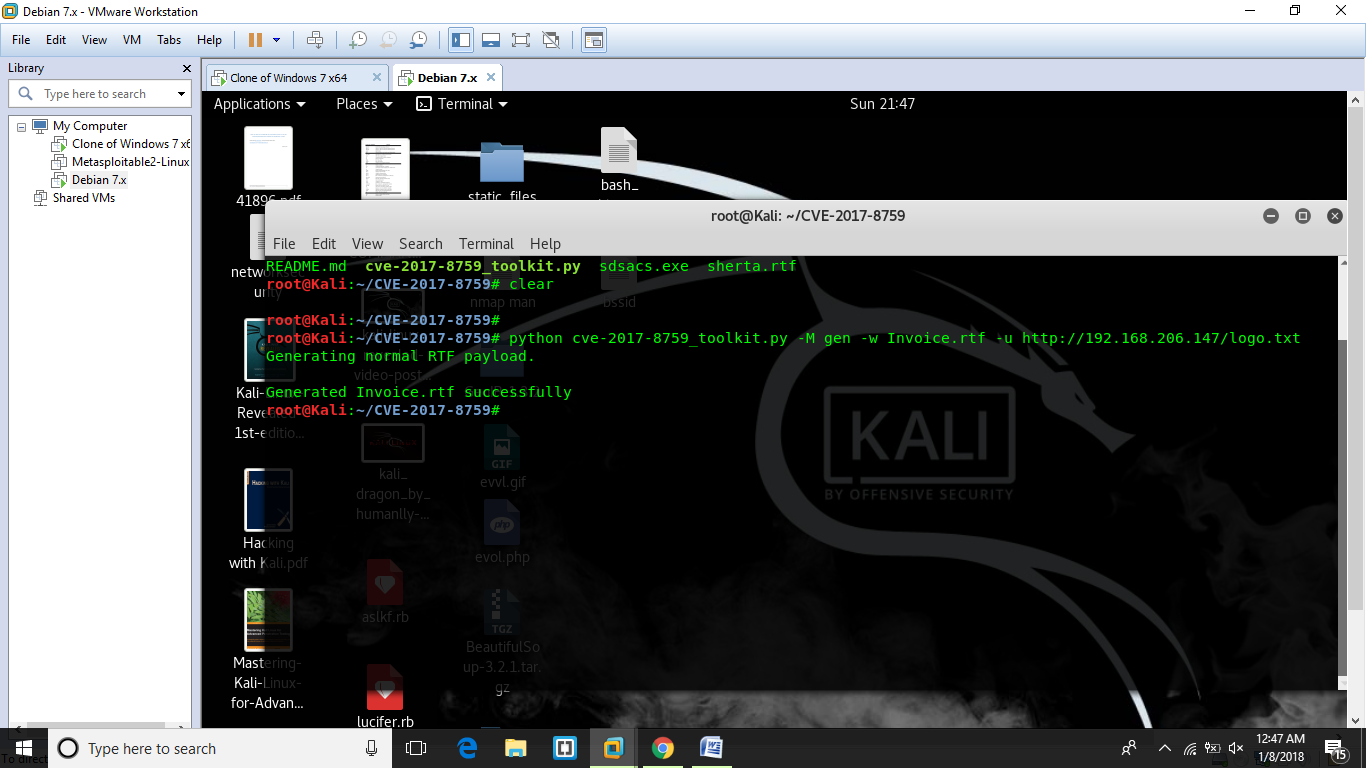The width and height of the screenshot is (1366, 768).
Task: Close the Clone of Windows 7 x64 tab
Action: (x=377, y=77)
